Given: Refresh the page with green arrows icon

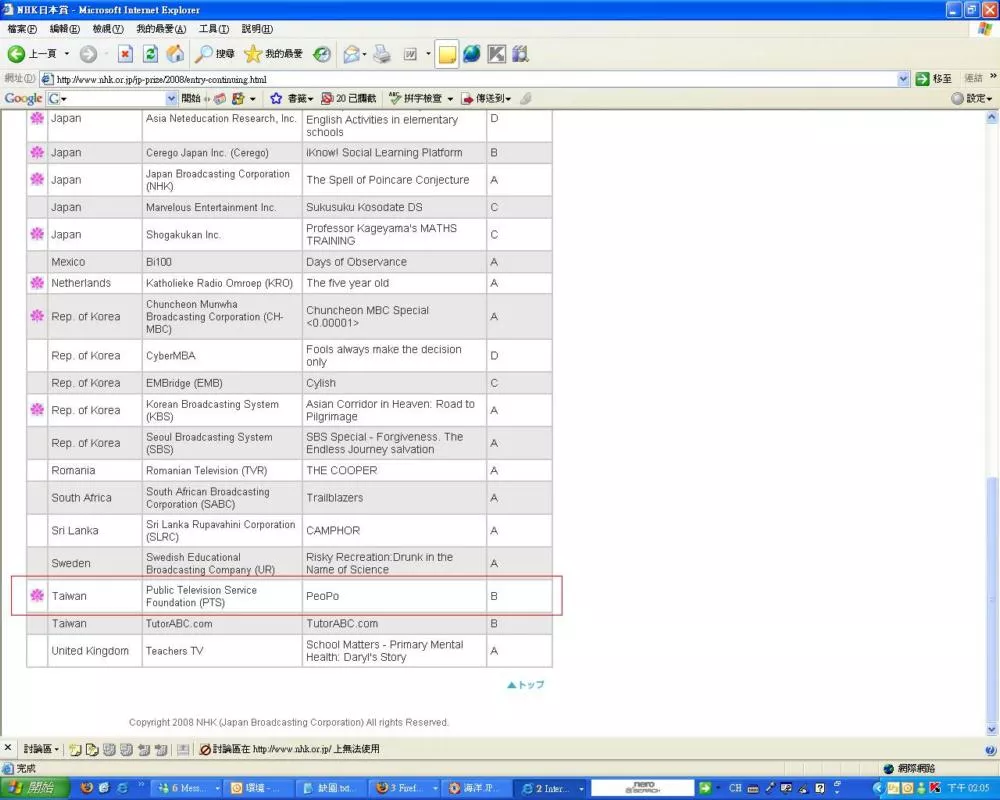Looking at the screenshot, I should click(x=150, y=54).
